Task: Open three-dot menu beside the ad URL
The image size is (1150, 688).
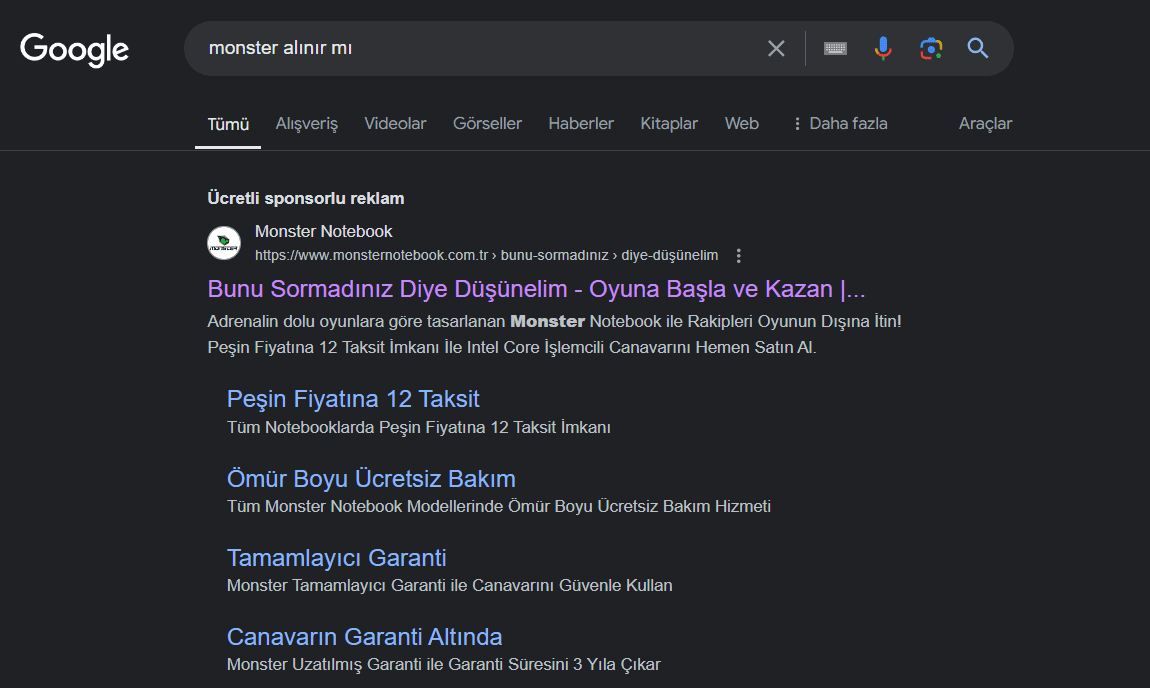Action: [739, 255]
